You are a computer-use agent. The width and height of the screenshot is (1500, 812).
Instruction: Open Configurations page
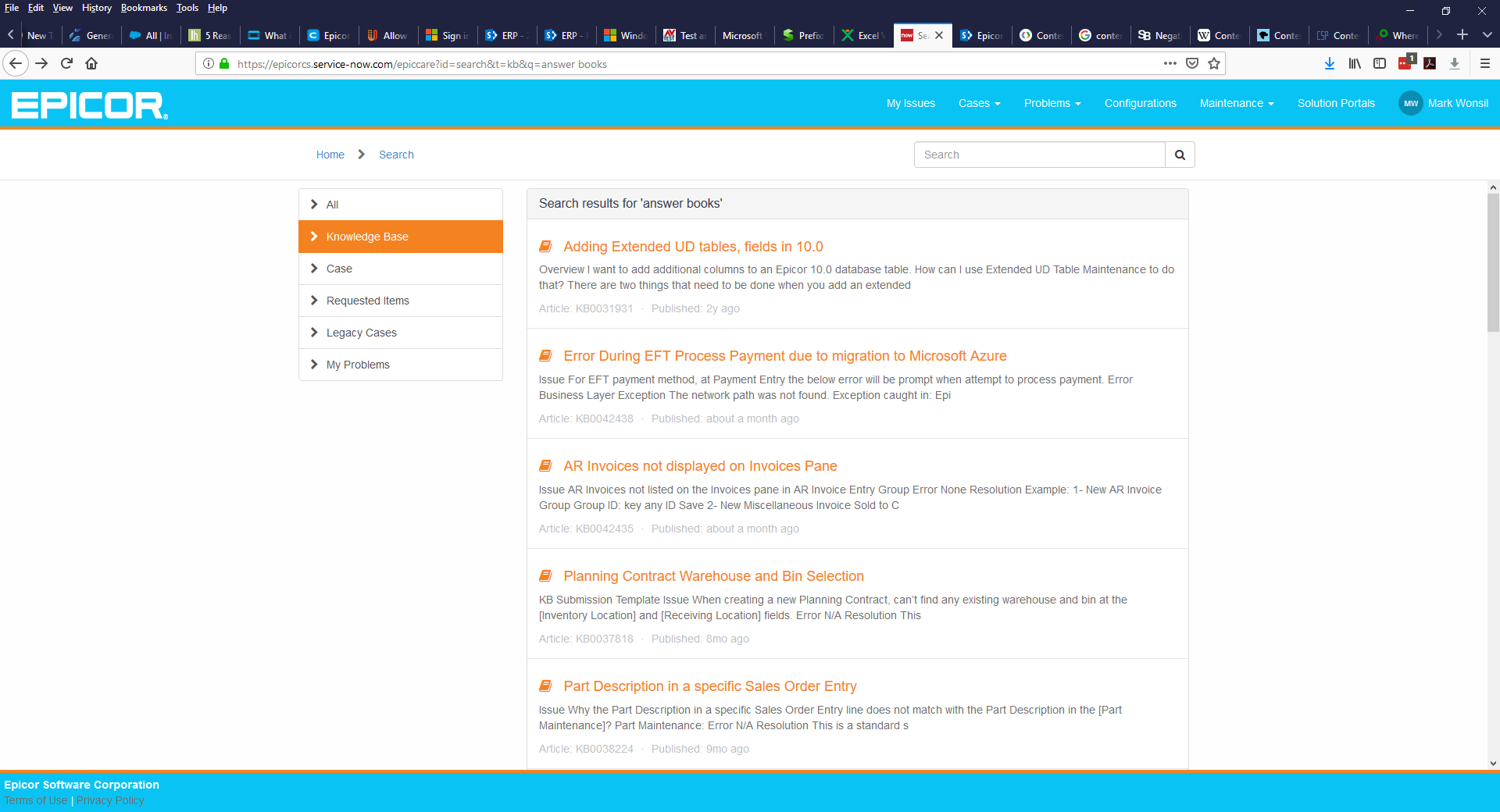tap(1141, 103)
